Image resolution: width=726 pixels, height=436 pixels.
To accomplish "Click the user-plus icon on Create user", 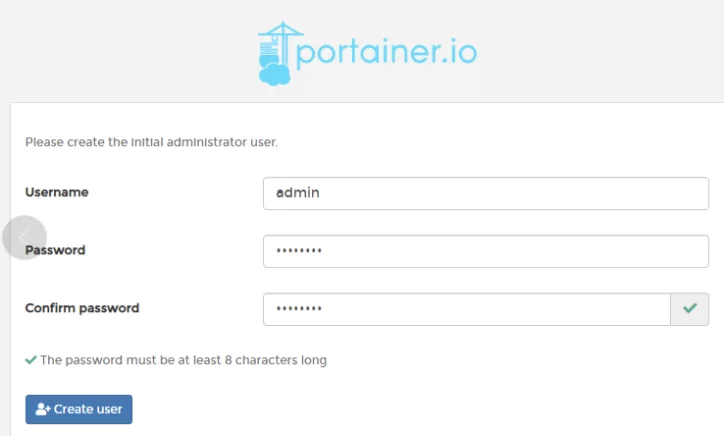I will [x=42, y=409].
